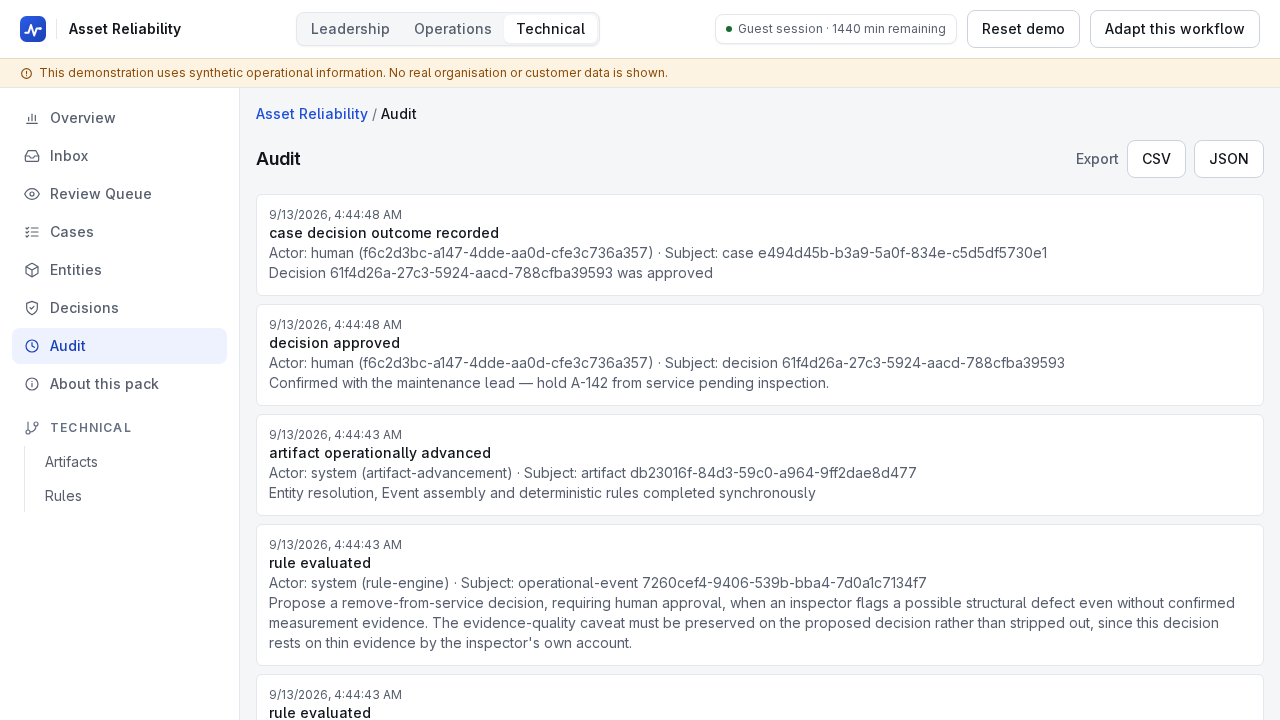Click the Guest session status badge
Image resolution: width=1280 pixels, height=720 pixels.
click(x=836, y=29)
